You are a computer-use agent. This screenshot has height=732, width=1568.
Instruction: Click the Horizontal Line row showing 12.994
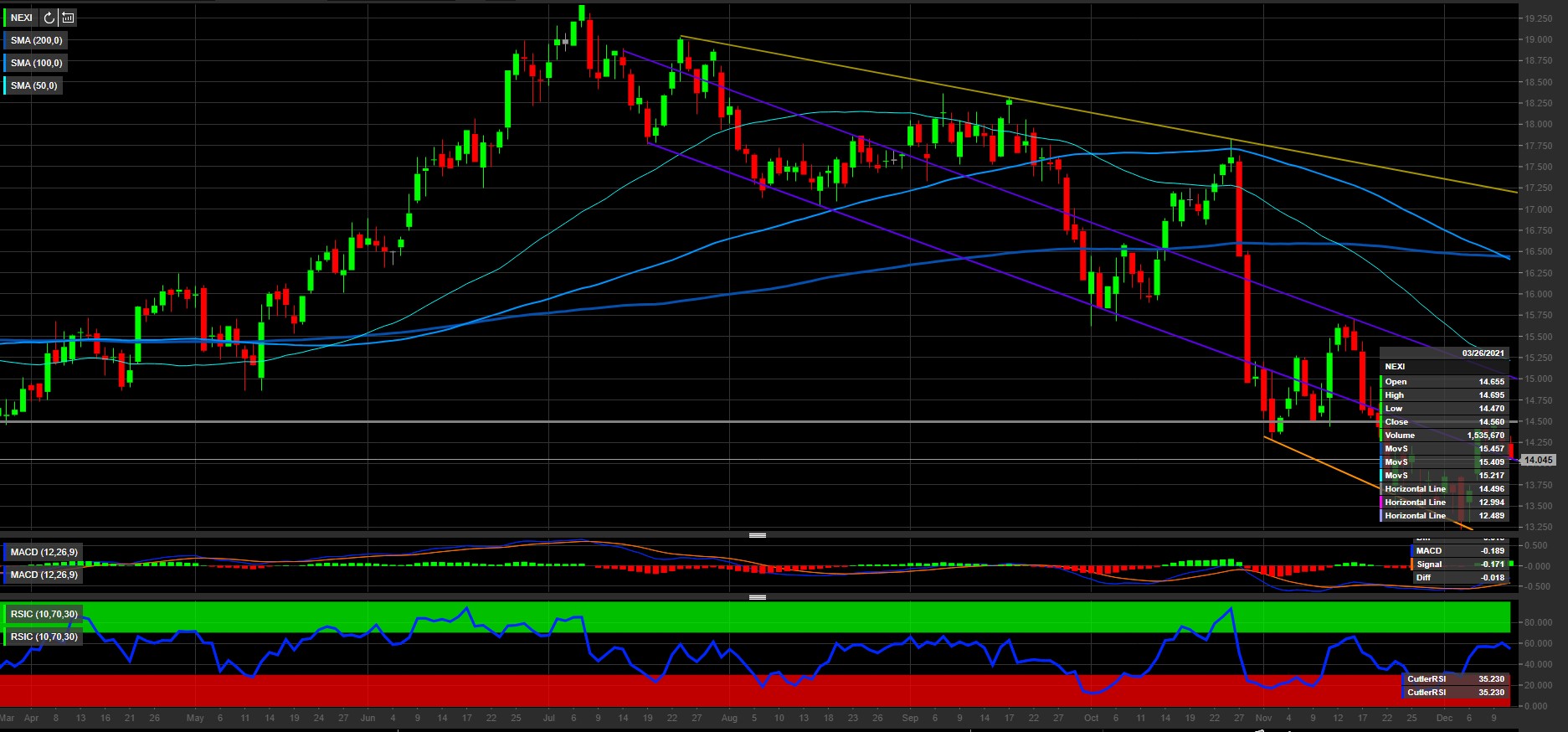click(1444, 503)
